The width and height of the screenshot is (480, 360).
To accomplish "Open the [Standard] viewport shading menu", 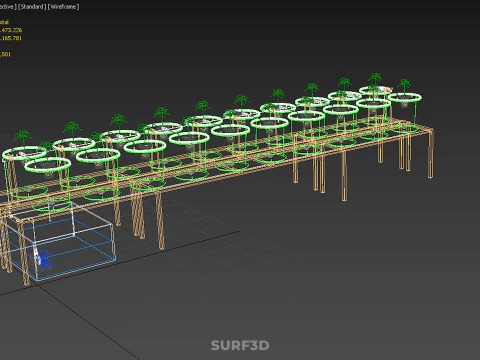I will tap(32, 7).
